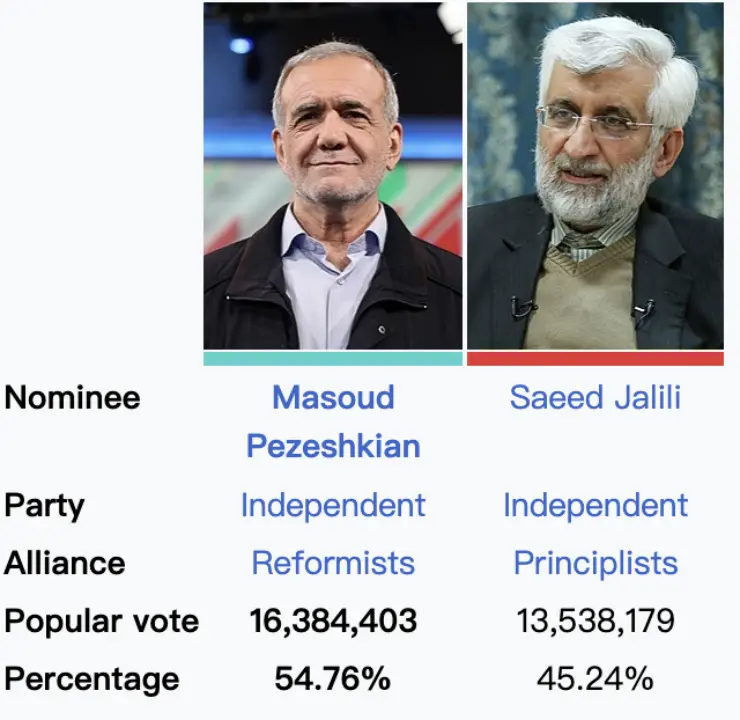The height and width of the screenshot is (720, 740).
Task: Open the Principlists alliance link
Action: click(x=595, y=563)
